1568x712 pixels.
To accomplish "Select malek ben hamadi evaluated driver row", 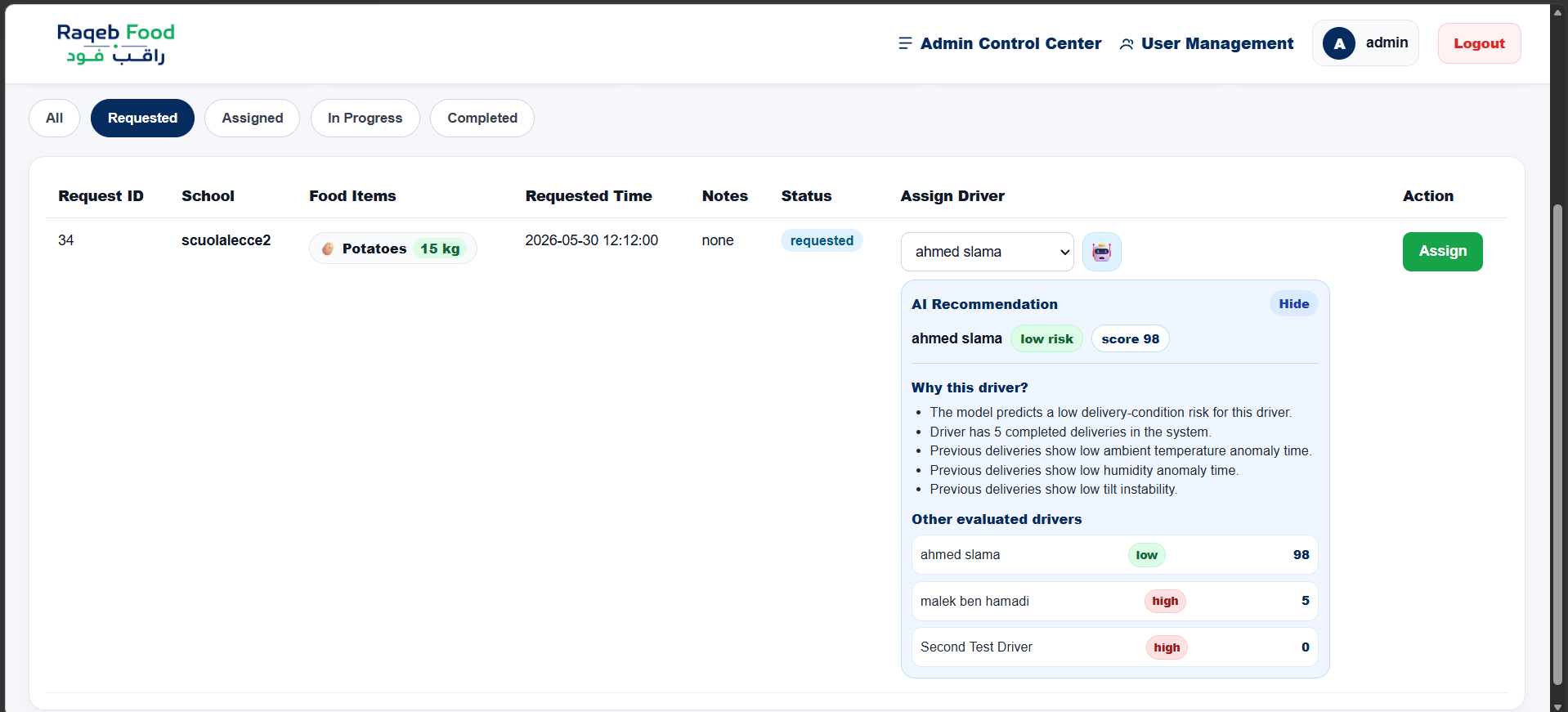I will [1114, 601].
